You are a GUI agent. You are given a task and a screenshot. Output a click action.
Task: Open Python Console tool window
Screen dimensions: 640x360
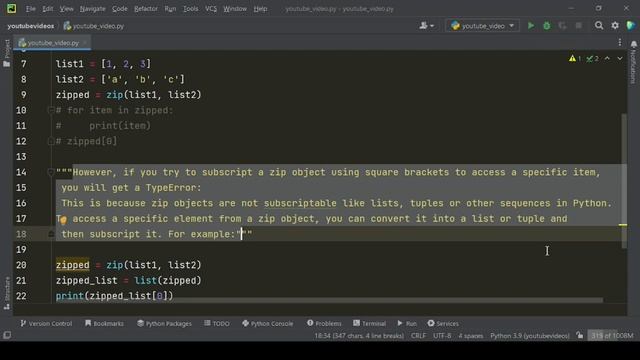pyautogui.click(x=267, y=323)
